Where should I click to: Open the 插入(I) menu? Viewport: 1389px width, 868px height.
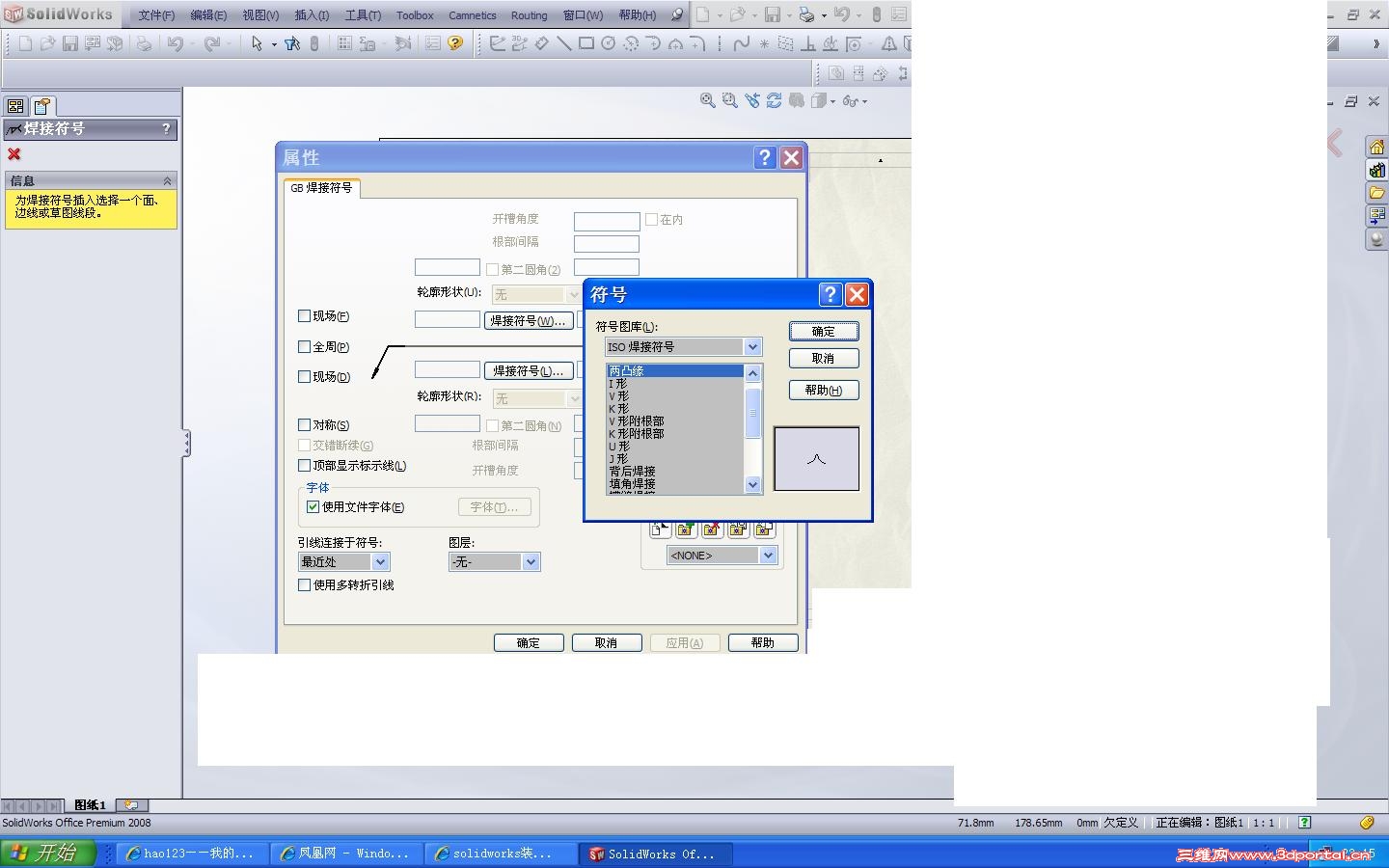tap(312, 15)
